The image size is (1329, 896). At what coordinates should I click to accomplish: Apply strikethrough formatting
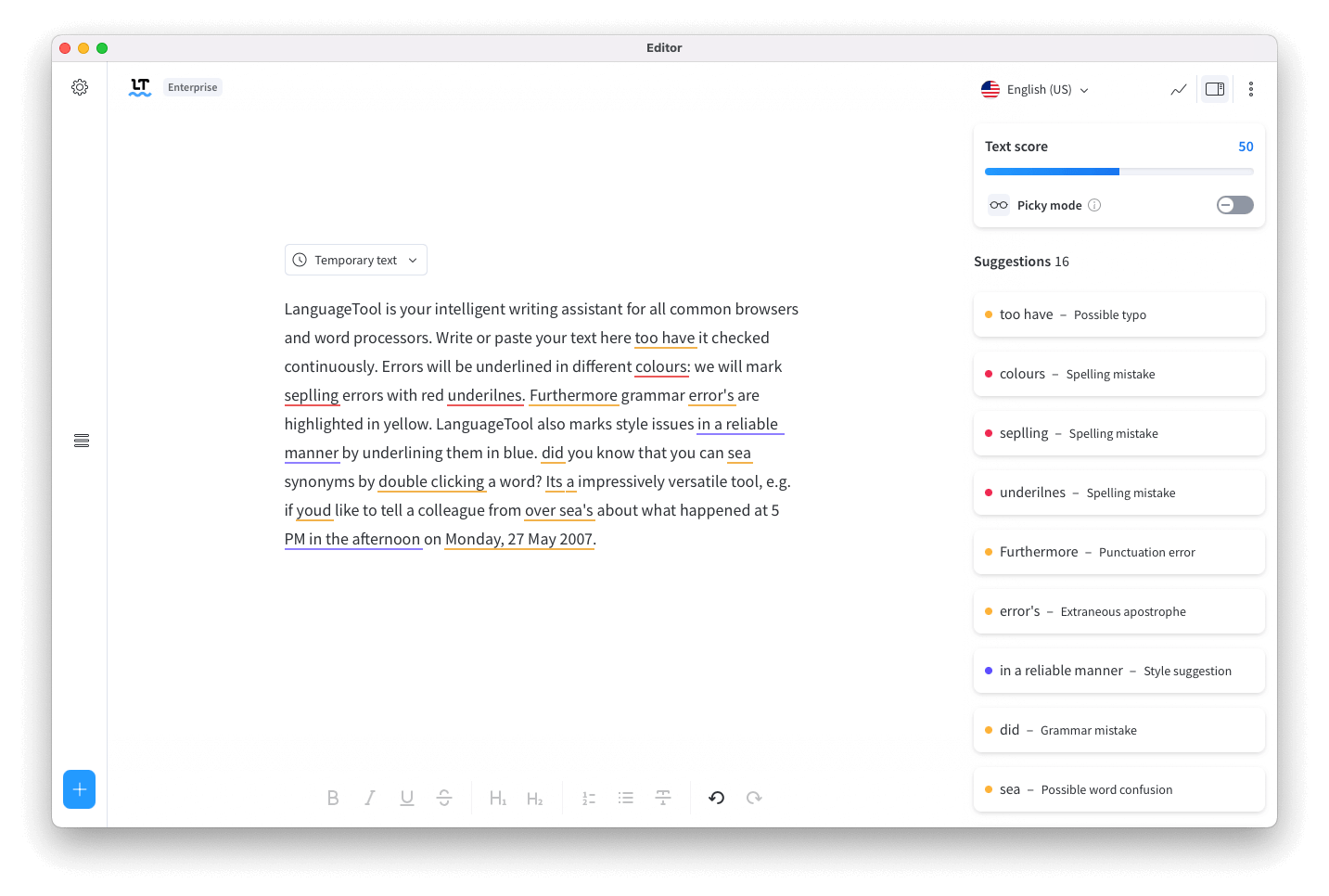tap(444, 798)
